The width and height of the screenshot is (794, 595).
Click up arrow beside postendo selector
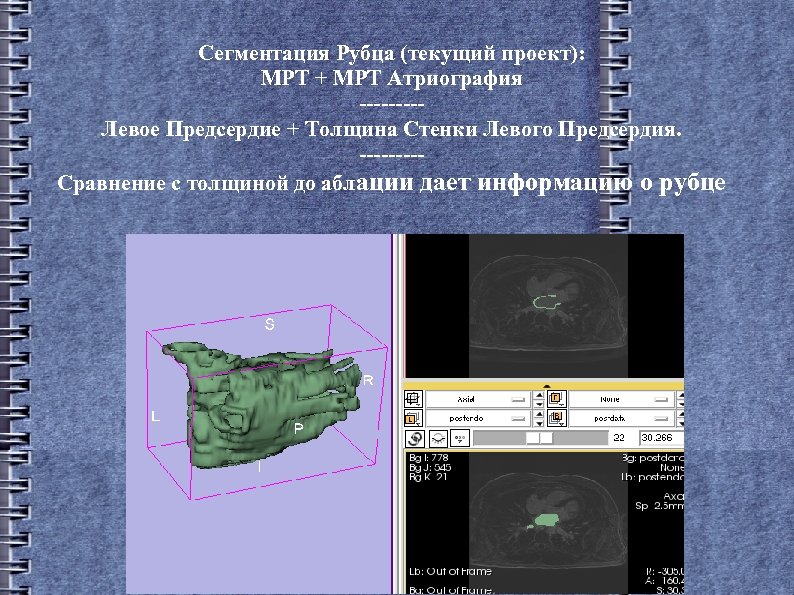(539, 414)
